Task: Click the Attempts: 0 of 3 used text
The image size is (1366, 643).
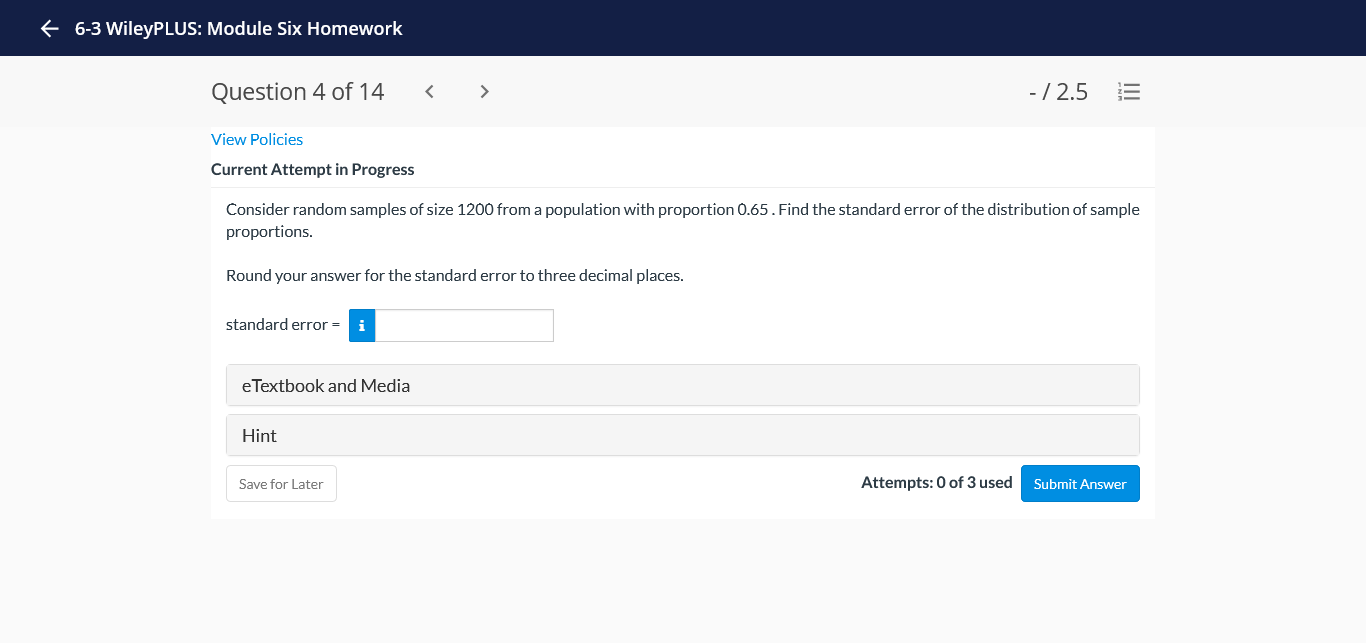Action: [937, 482]
